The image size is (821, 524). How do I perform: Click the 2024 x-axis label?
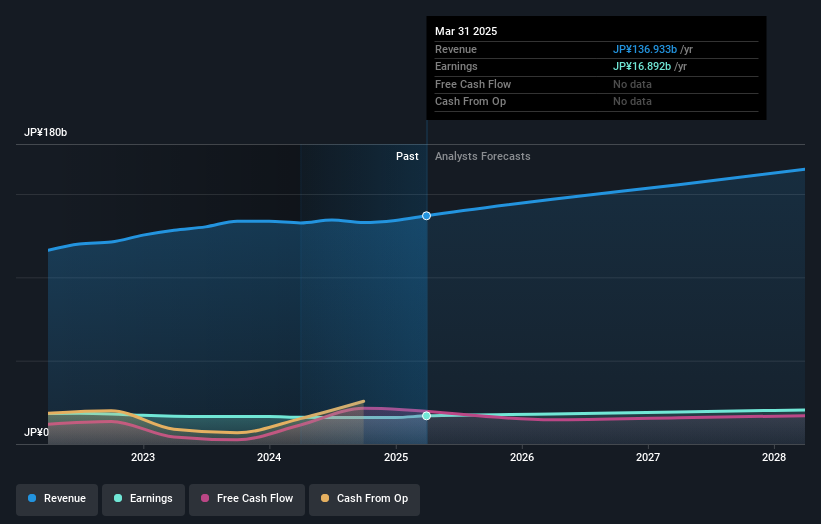[269, 457]
